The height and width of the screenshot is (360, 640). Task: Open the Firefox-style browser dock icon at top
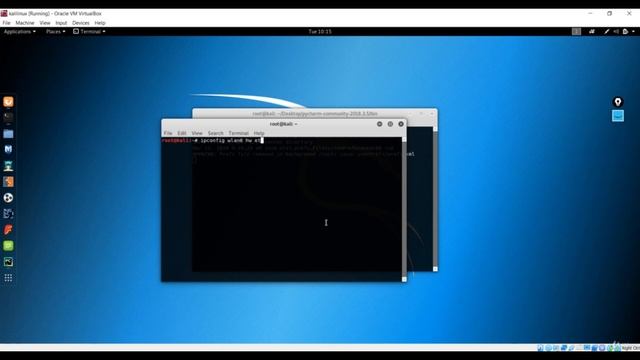tap(8, 102)
